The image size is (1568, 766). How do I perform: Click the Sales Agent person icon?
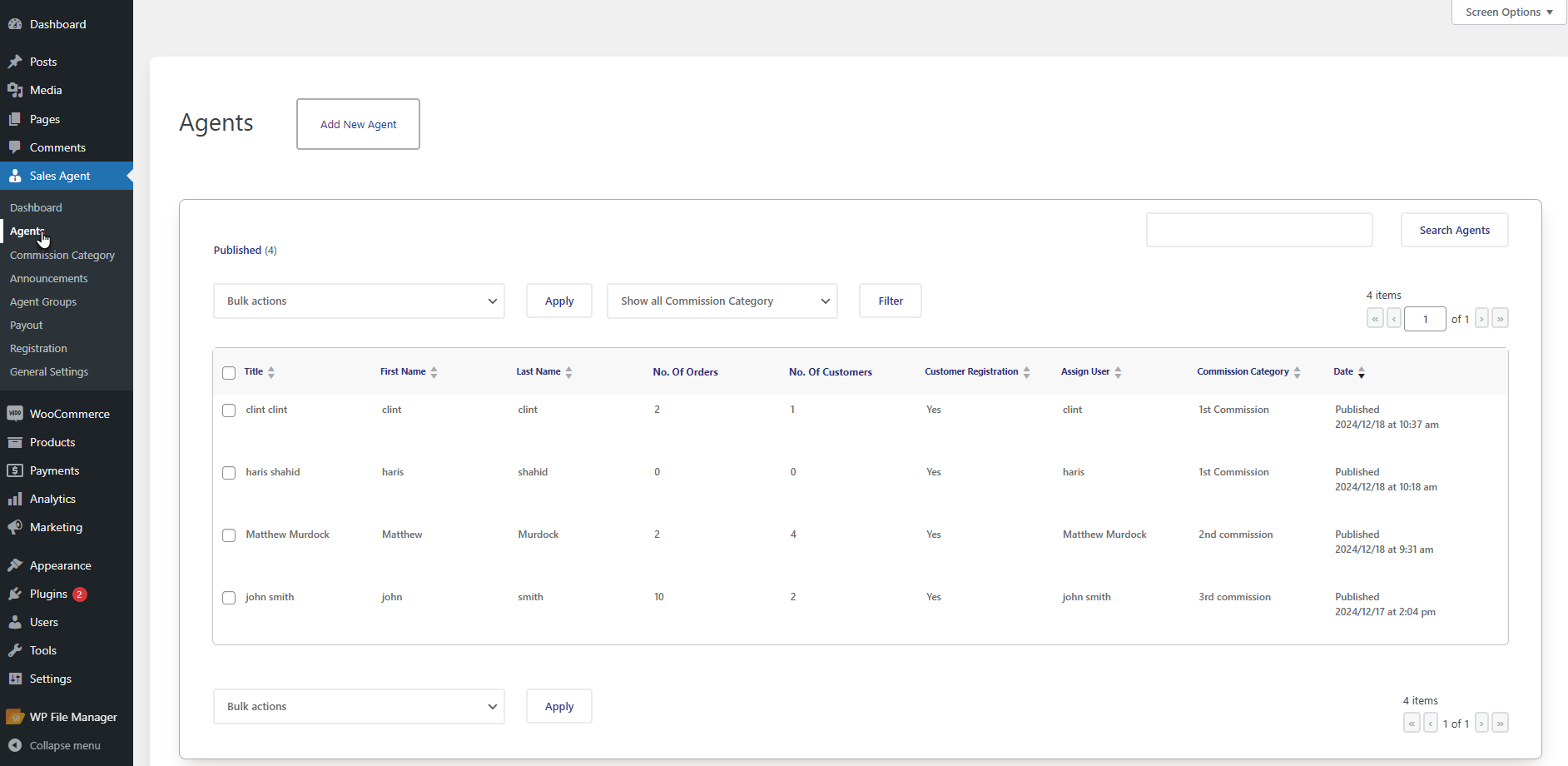pyautogui.click(x=15, y=176)
